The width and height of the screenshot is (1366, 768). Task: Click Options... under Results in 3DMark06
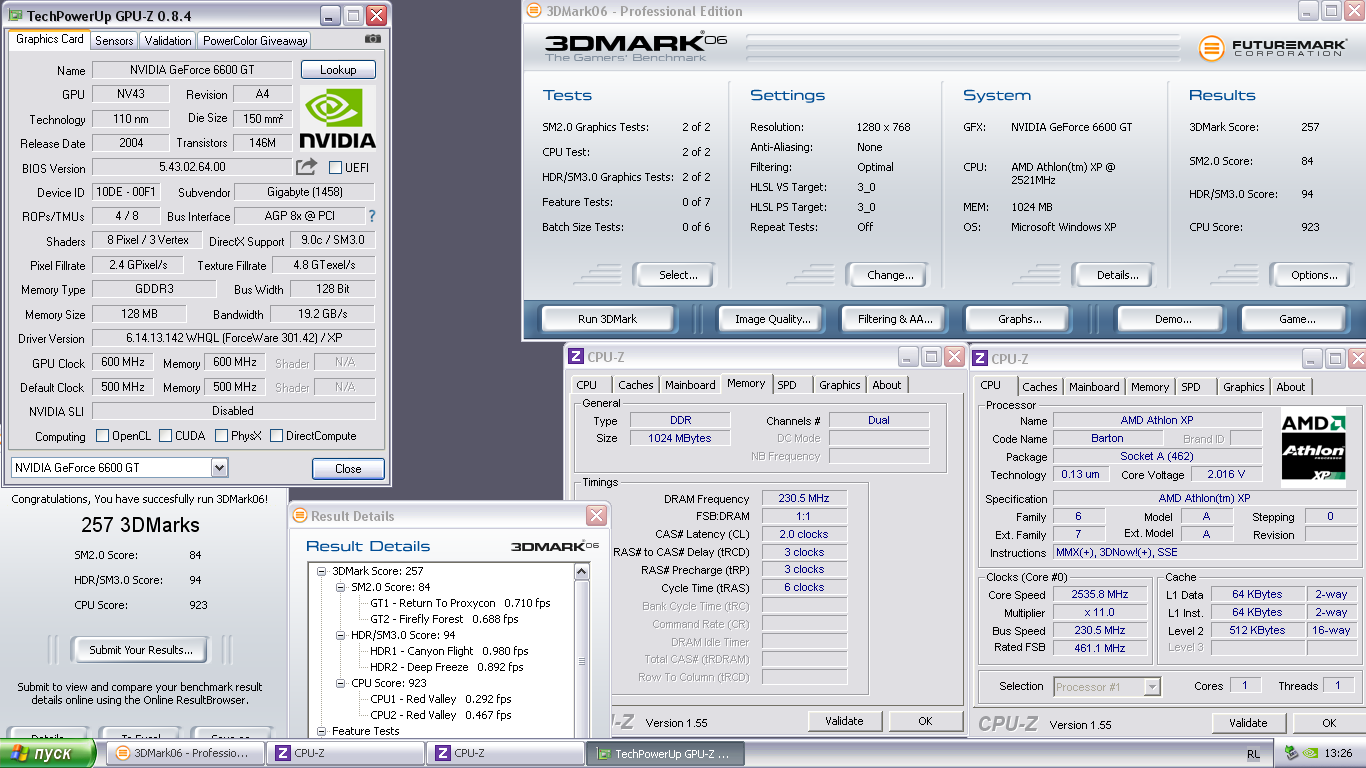[x=1314, y=275]
